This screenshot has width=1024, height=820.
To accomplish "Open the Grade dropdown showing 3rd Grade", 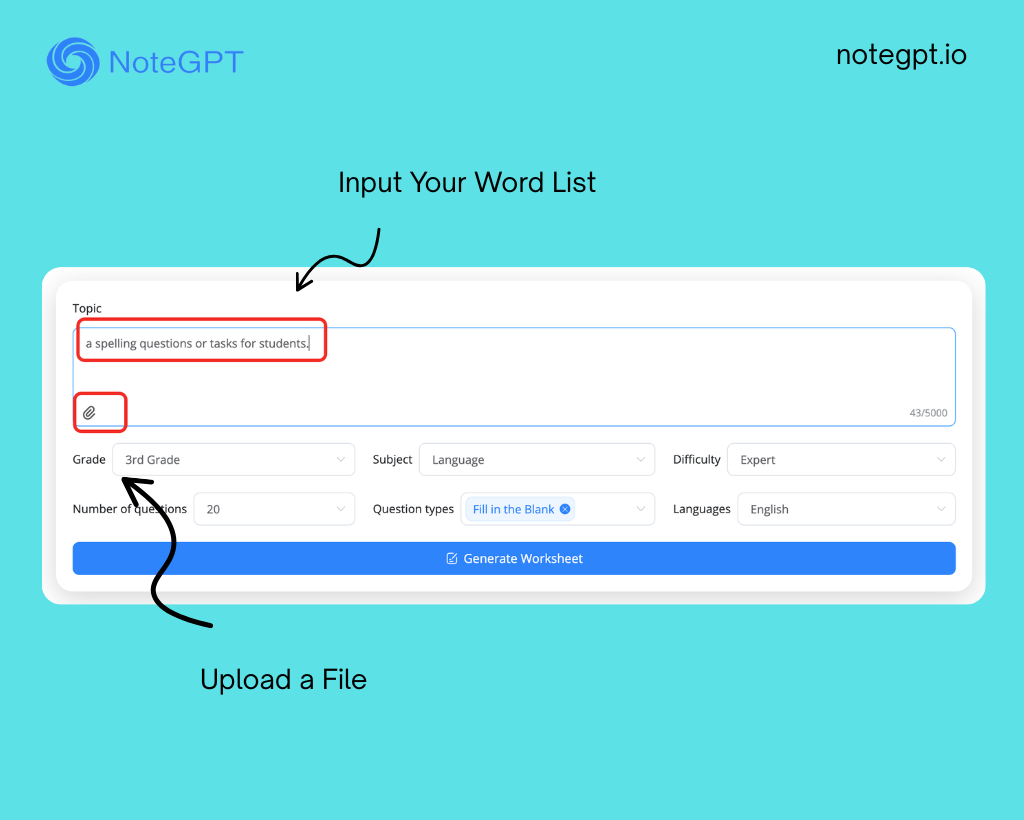I will 234,460.
